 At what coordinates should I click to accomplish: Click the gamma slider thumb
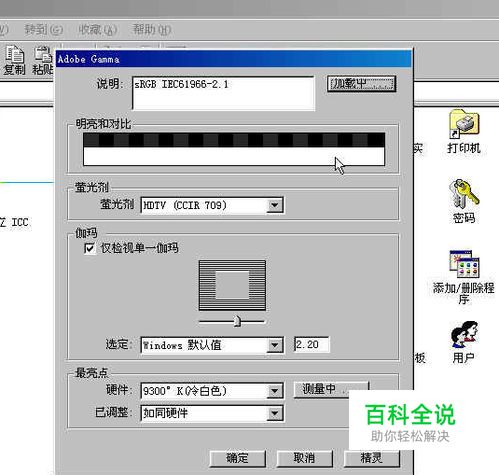[237, 321]
